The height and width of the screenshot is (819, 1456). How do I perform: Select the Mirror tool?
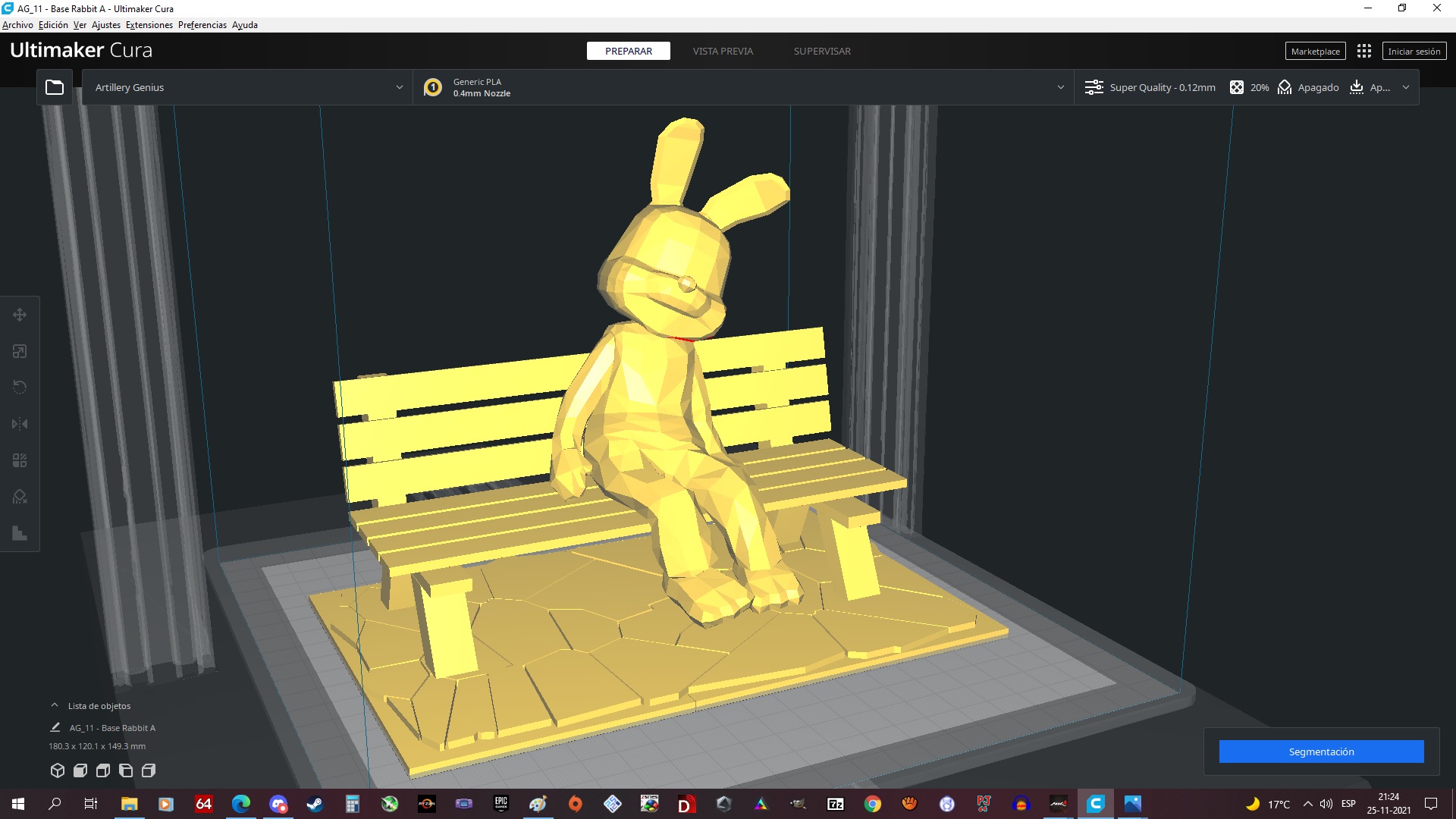[x=20, y=424]
